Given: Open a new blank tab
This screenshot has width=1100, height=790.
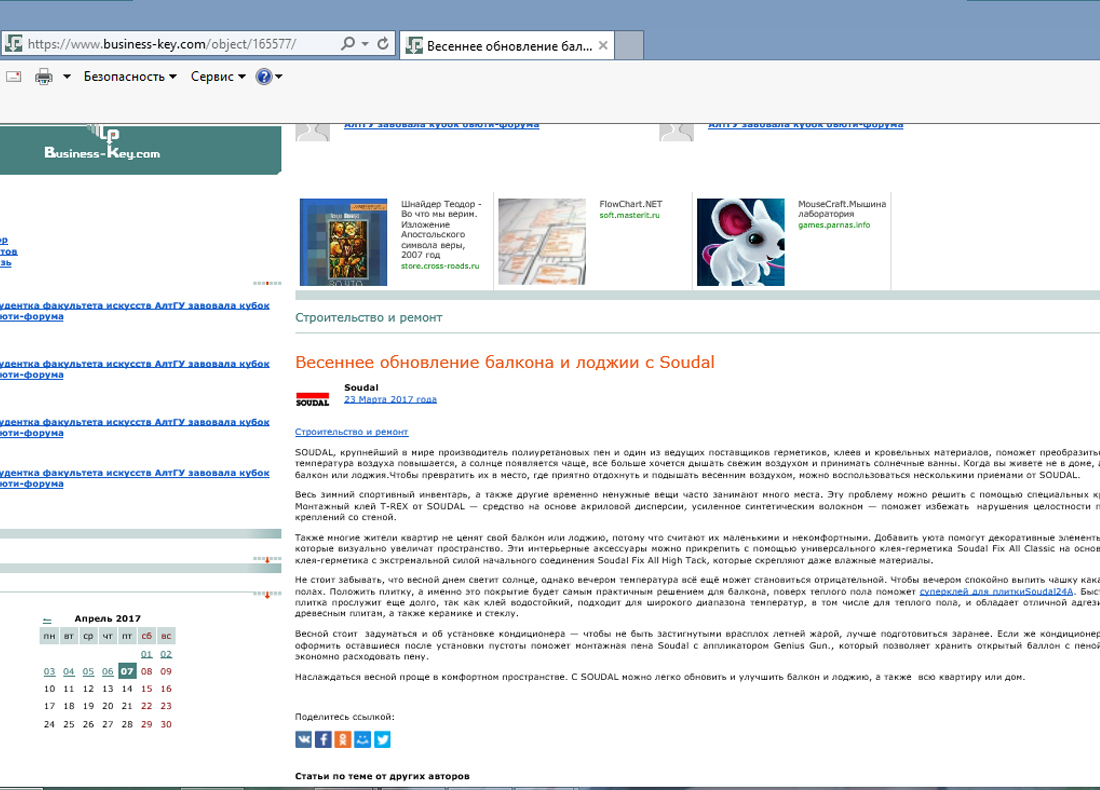Looking at the screenshot, I should coord(629,46).
